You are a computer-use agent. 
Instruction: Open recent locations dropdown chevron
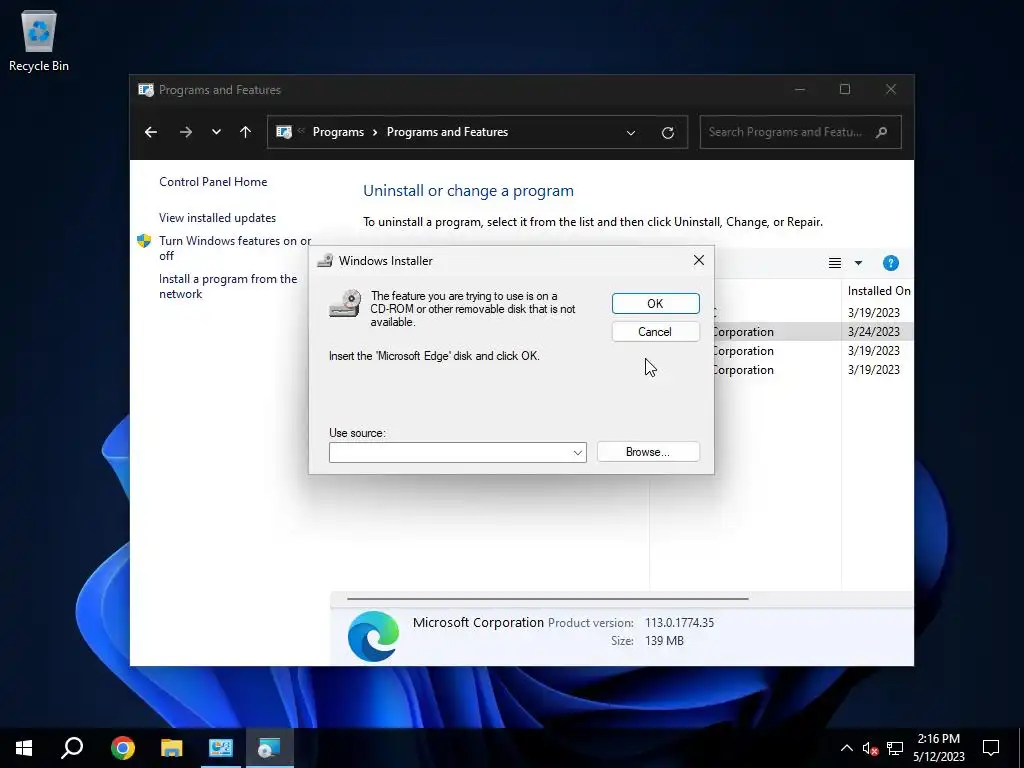pos(216,133)
